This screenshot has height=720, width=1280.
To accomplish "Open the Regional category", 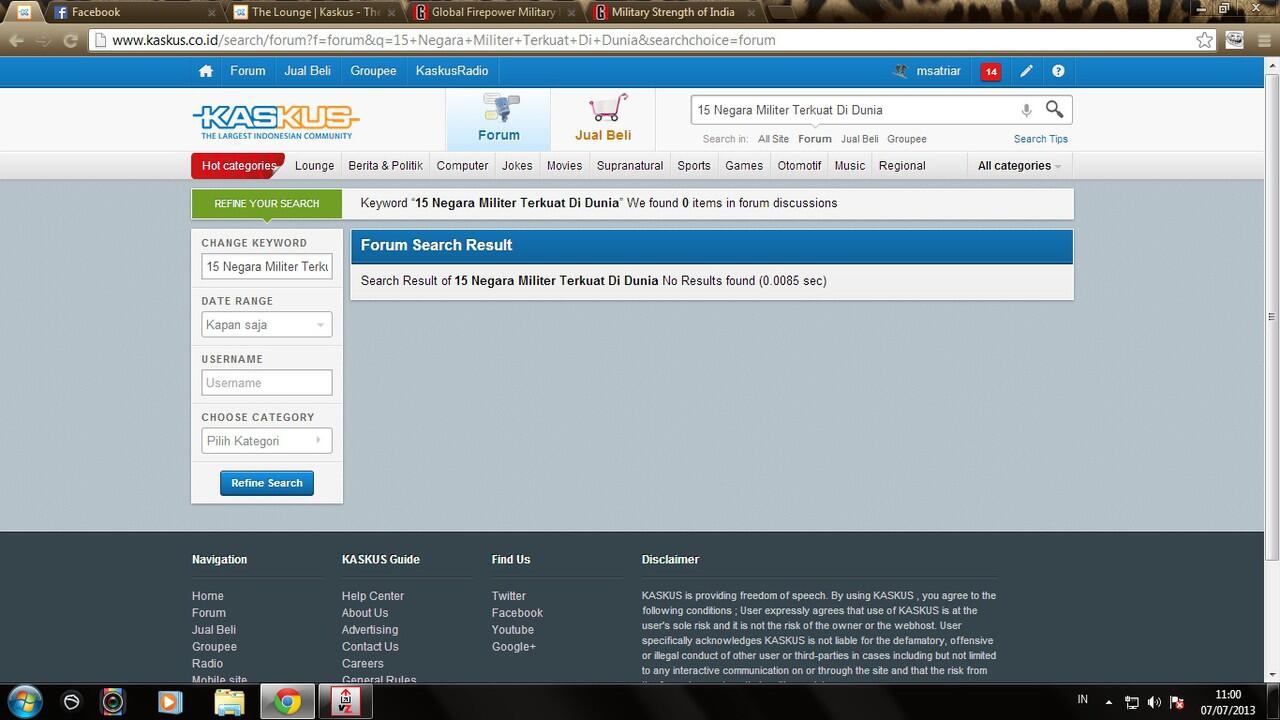I will (902, 166).
